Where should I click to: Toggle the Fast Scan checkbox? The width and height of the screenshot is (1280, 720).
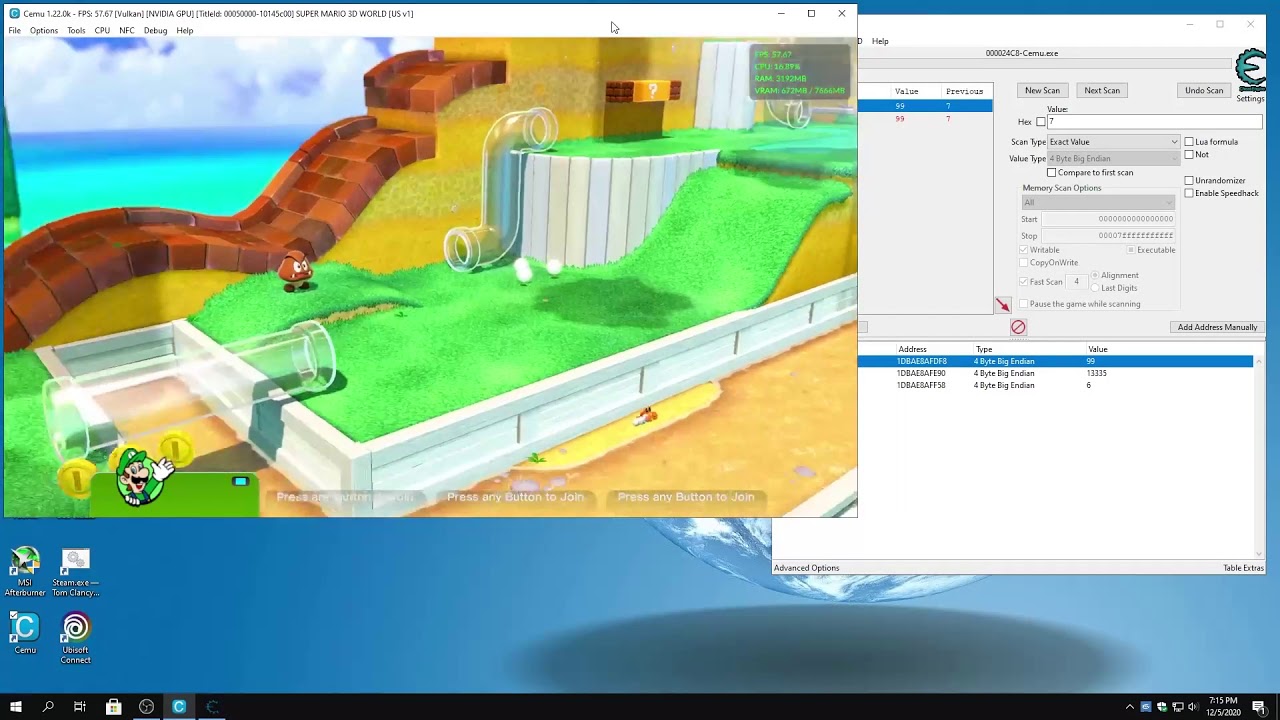tap(1023, 282)
